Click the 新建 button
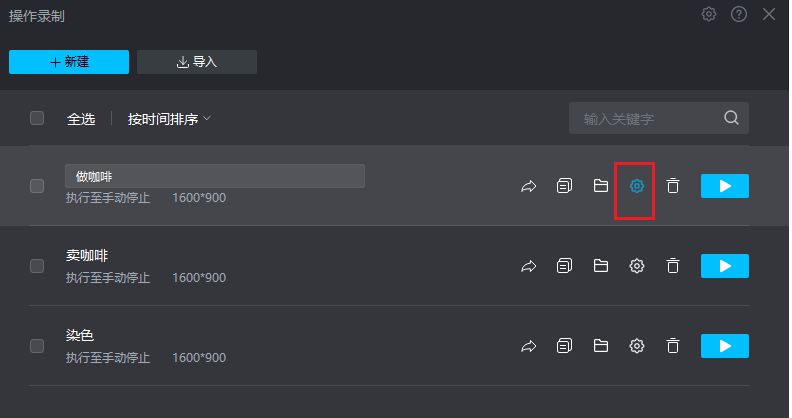The width and height of the screenshot is (792, 418). (69, 62)
